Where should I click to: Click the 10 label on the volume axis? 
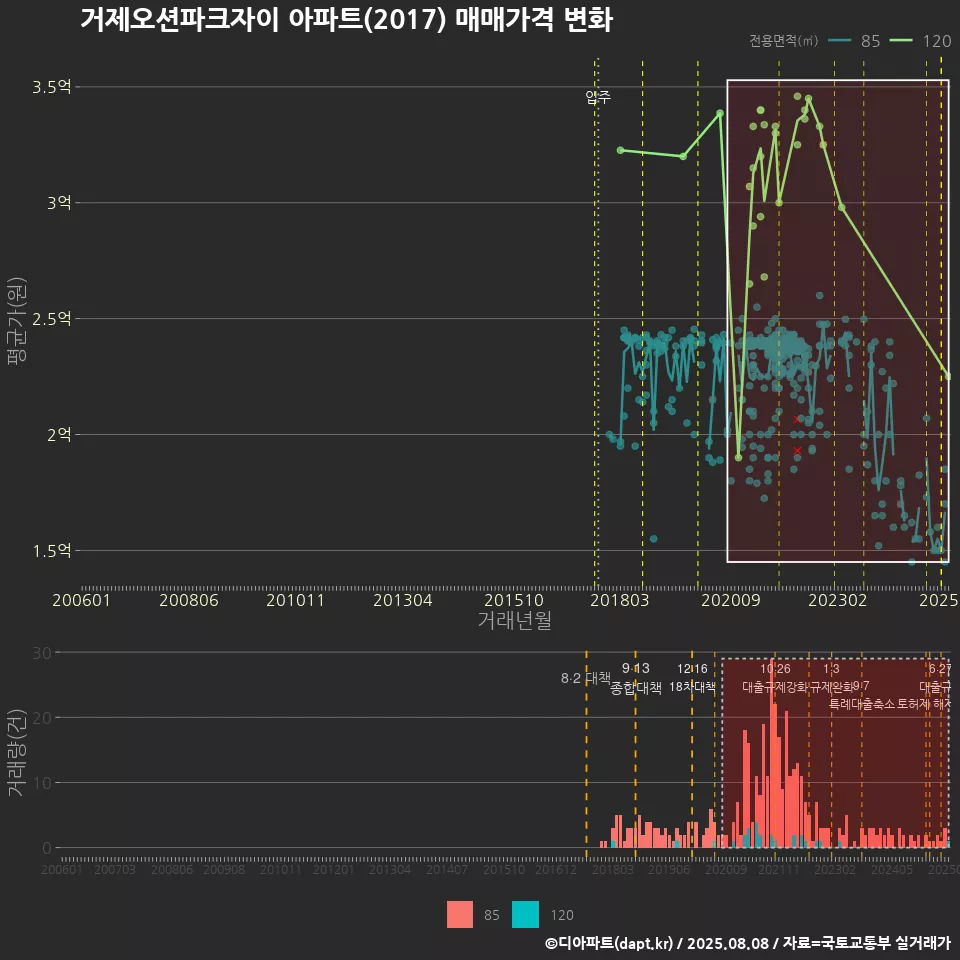(42, 783)
